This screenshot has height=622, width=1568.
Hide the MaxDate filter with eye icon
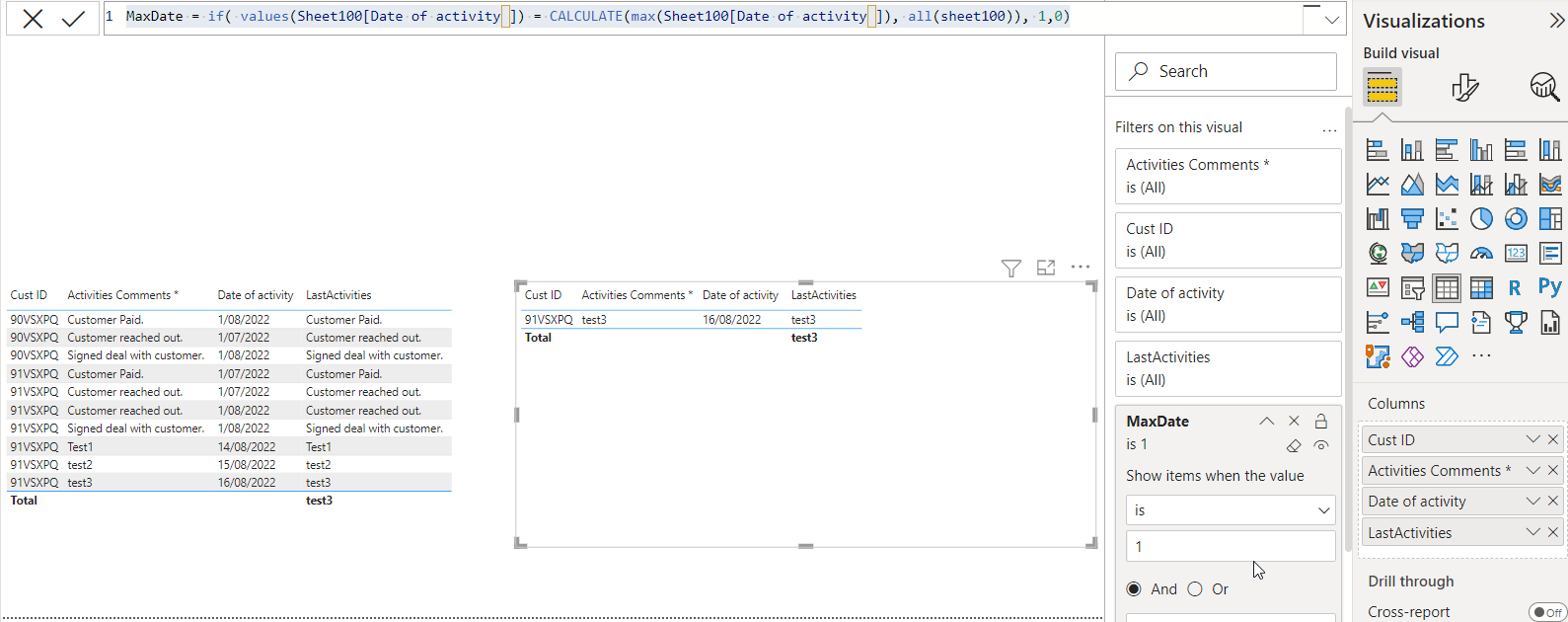click(x=1321, y=446)
